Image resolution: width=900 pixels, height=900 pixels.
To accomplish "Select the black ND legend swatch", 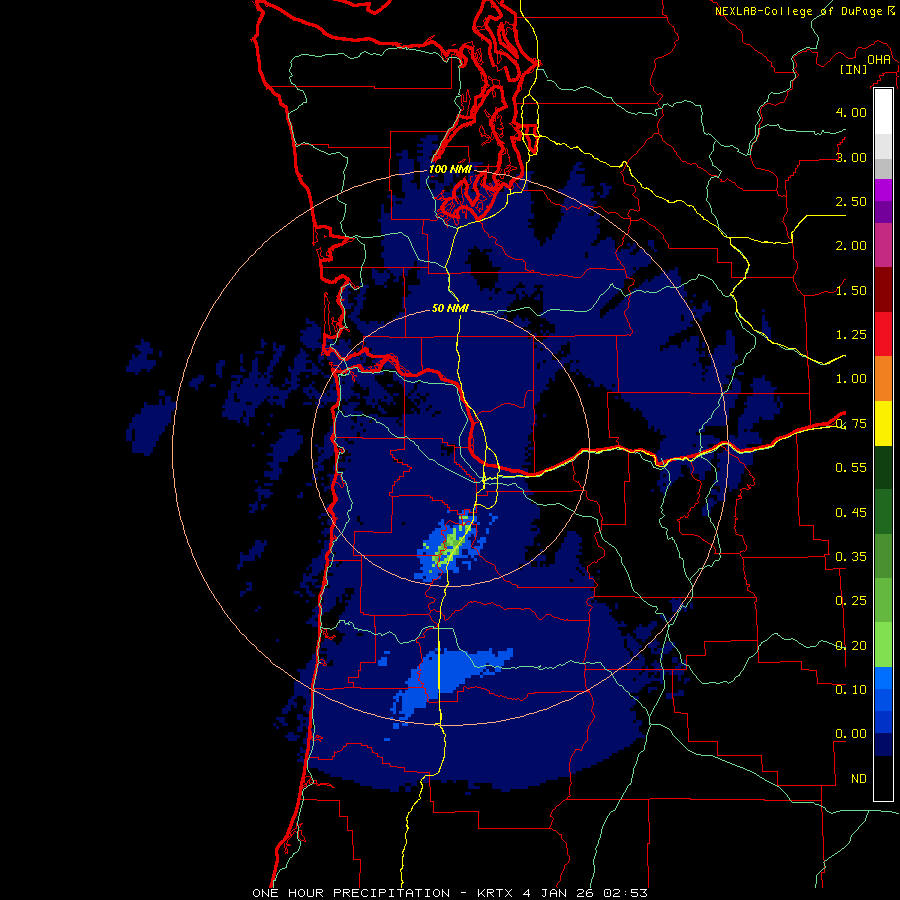I will click(883, 778).
